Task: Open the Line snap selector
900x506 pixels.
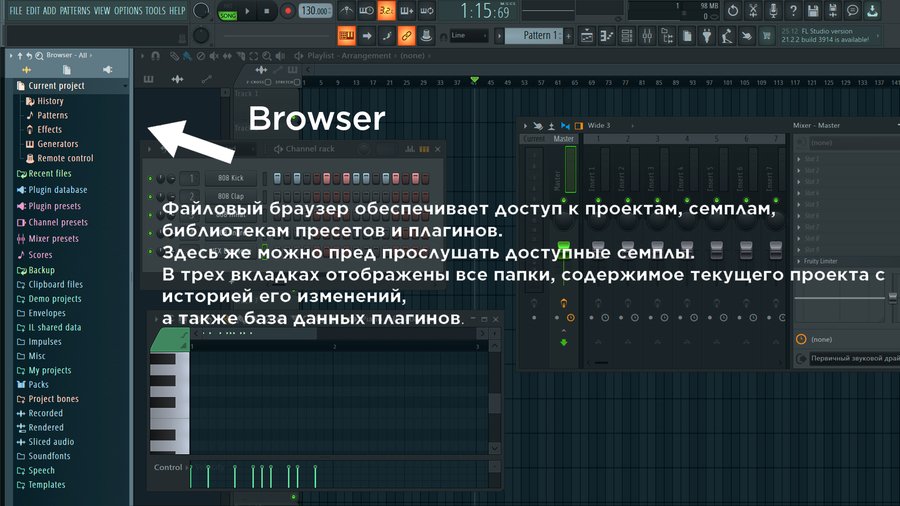Action: 468,36
